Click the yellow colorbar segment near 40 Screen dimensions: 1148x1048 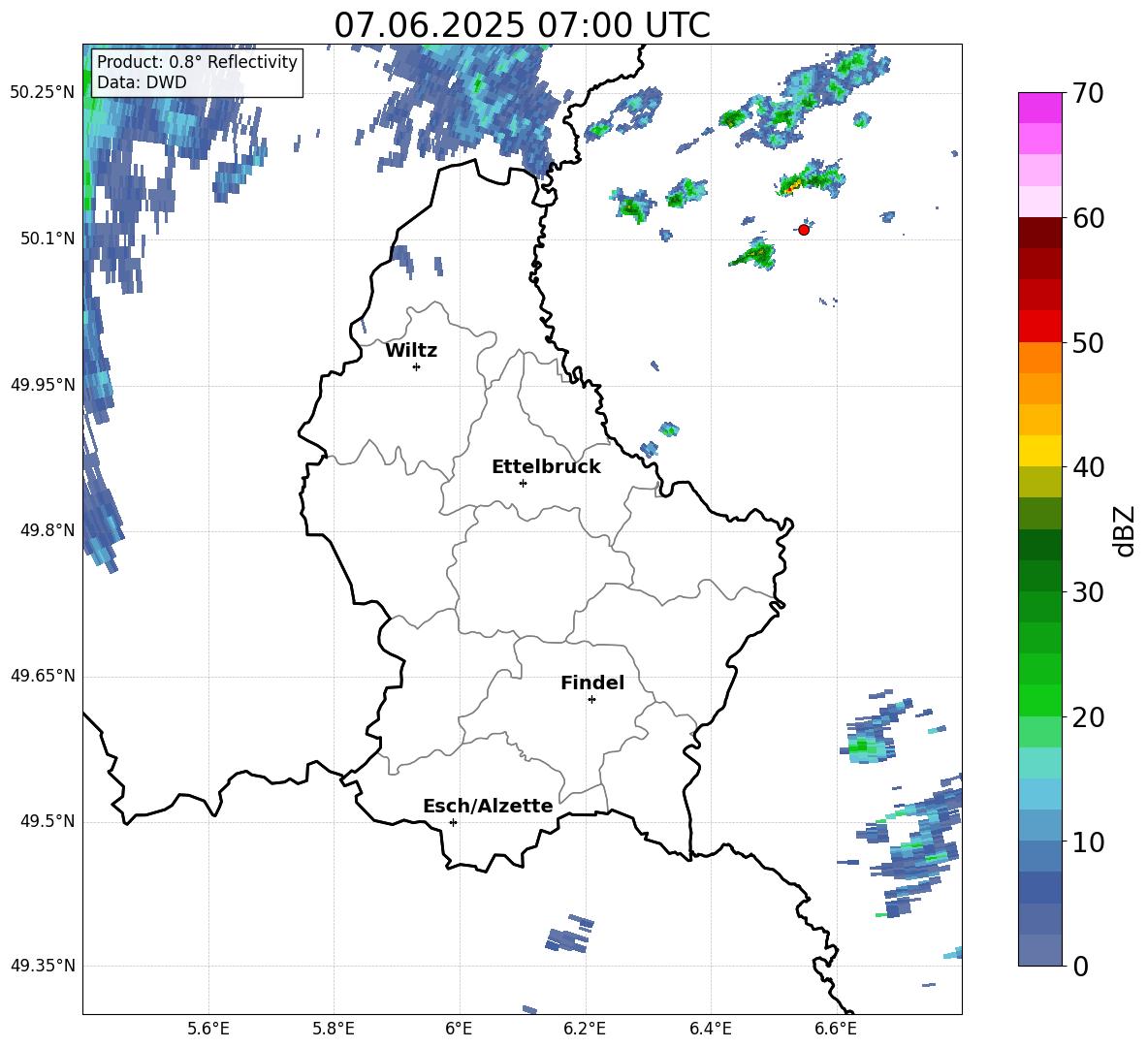coord(1039,451)
